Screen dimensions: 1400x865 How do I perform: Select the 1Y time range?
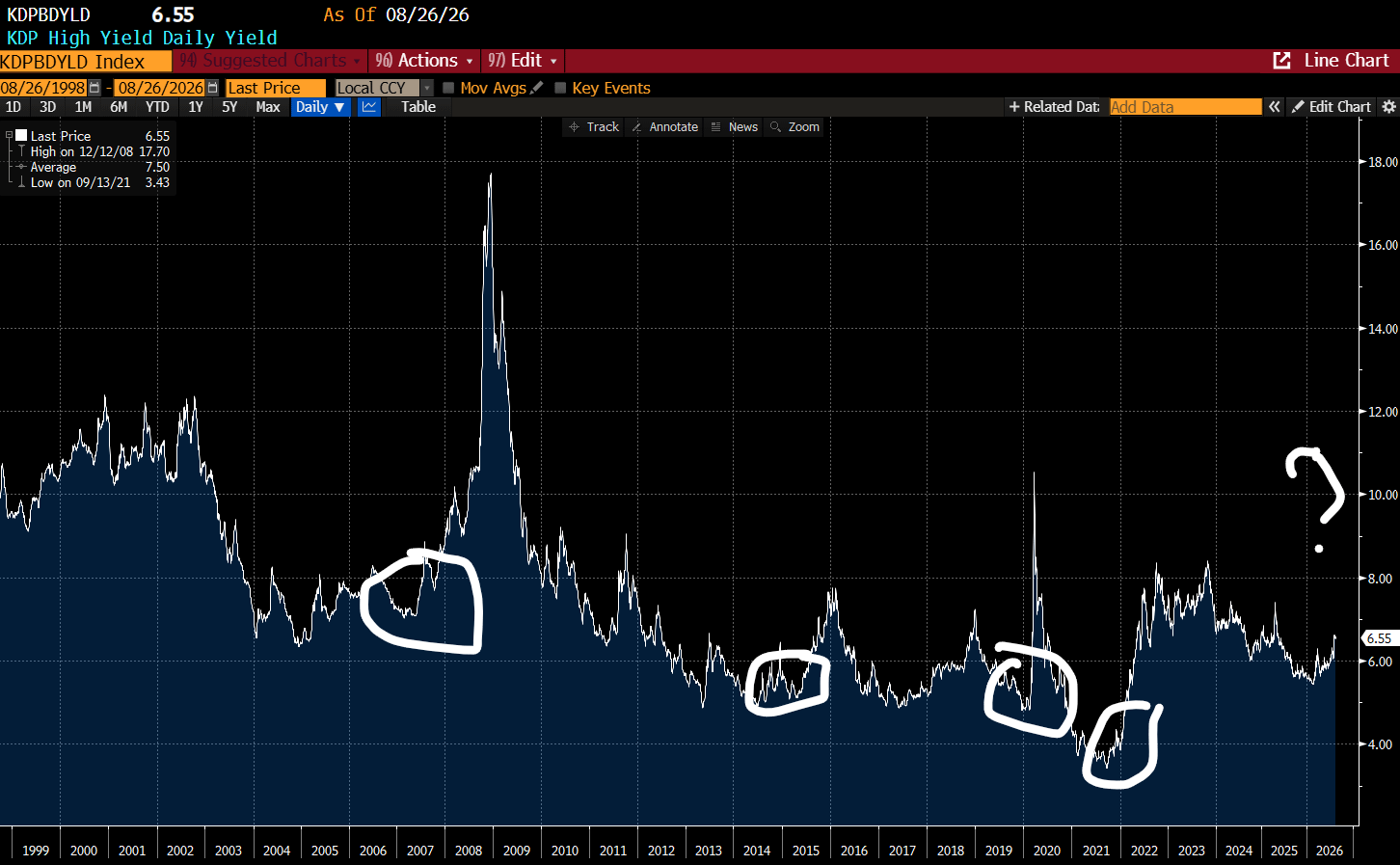196,107
